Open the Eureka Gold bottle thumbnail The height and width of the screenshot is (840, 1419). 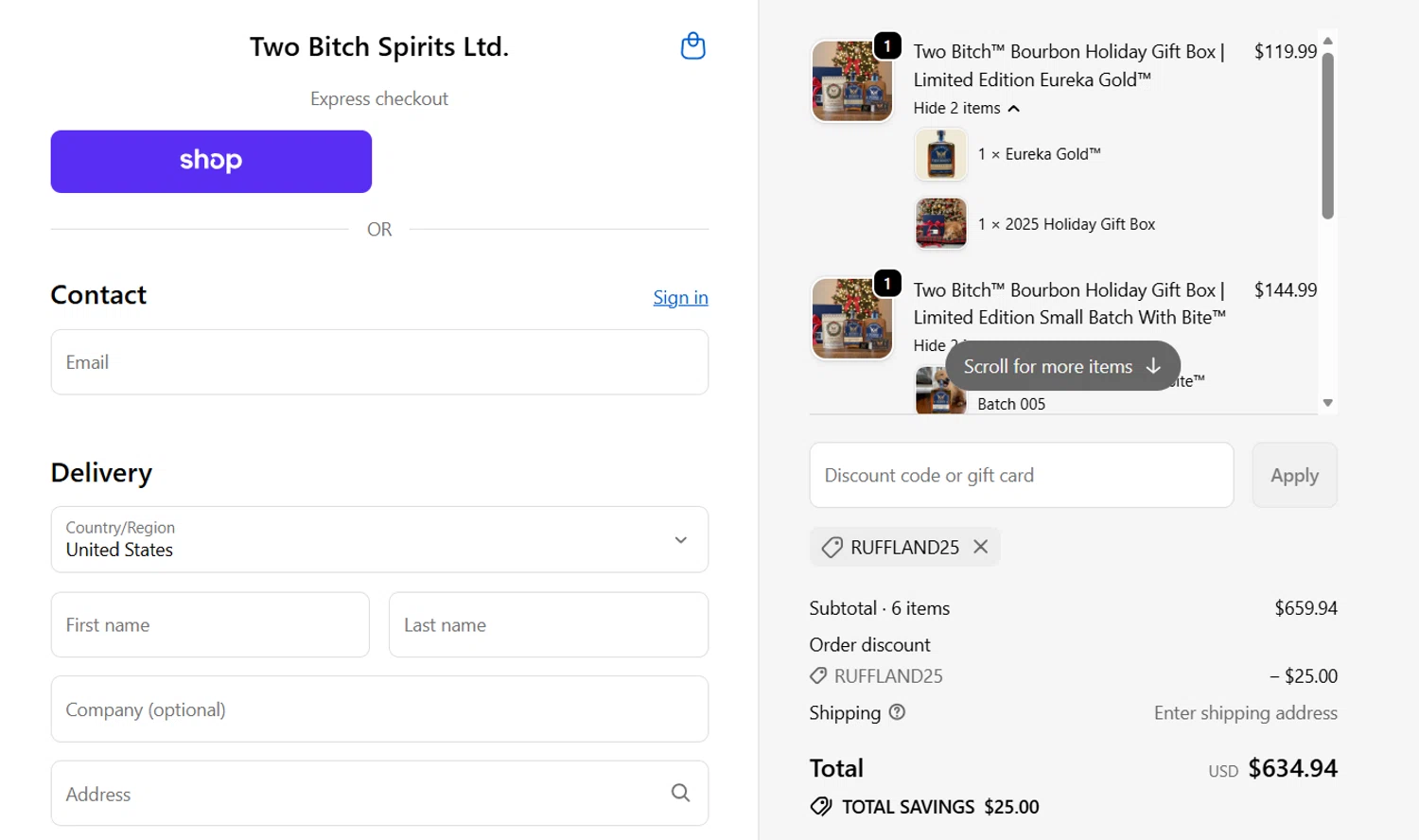[x=941, y=154]
